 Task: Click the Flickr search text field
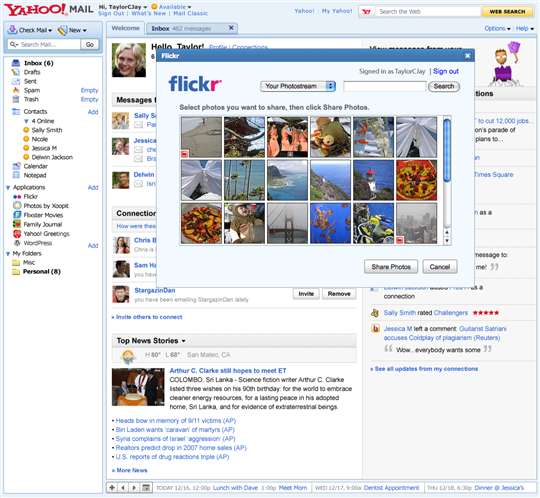(385, 86)
